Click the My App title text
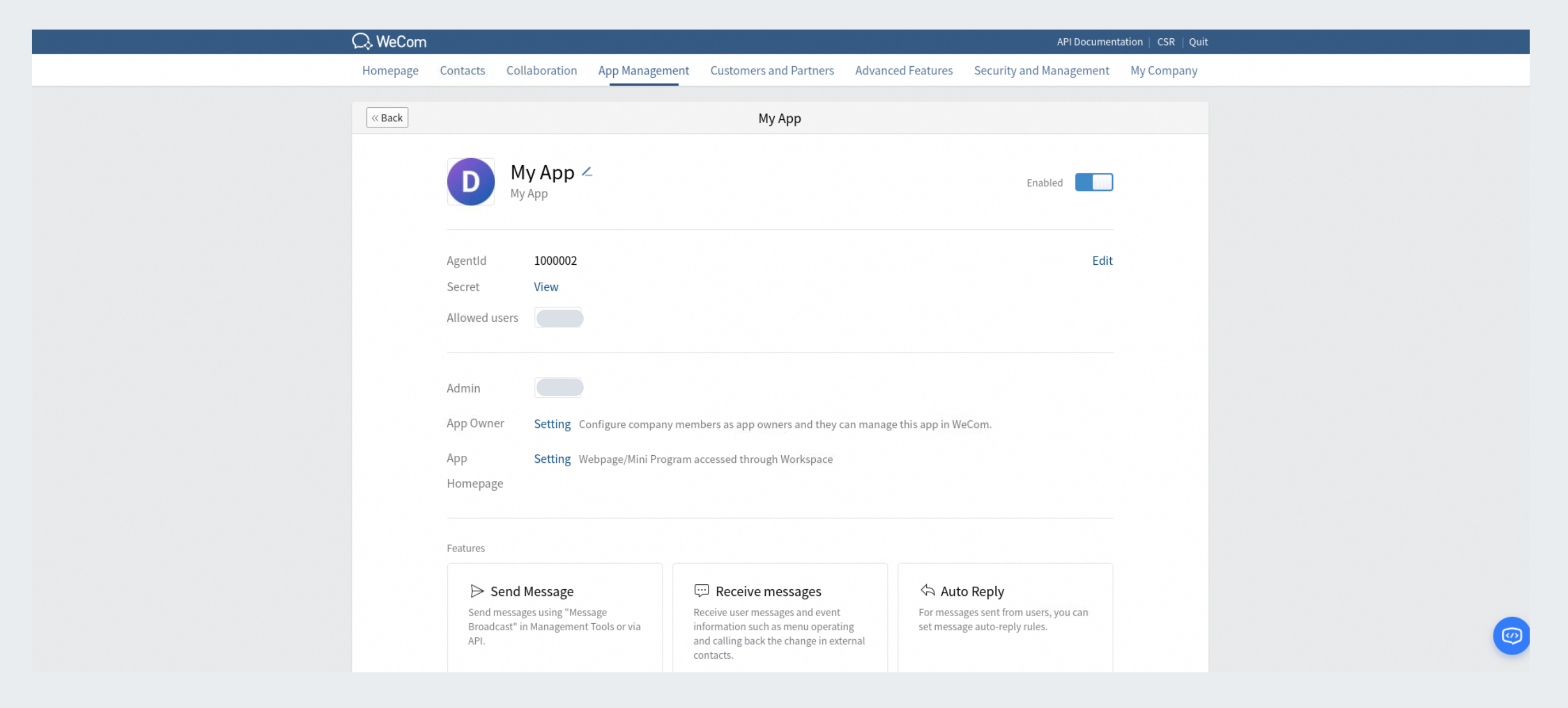Viewport: 1568px width, 708px height. click(x=542, y=172)
